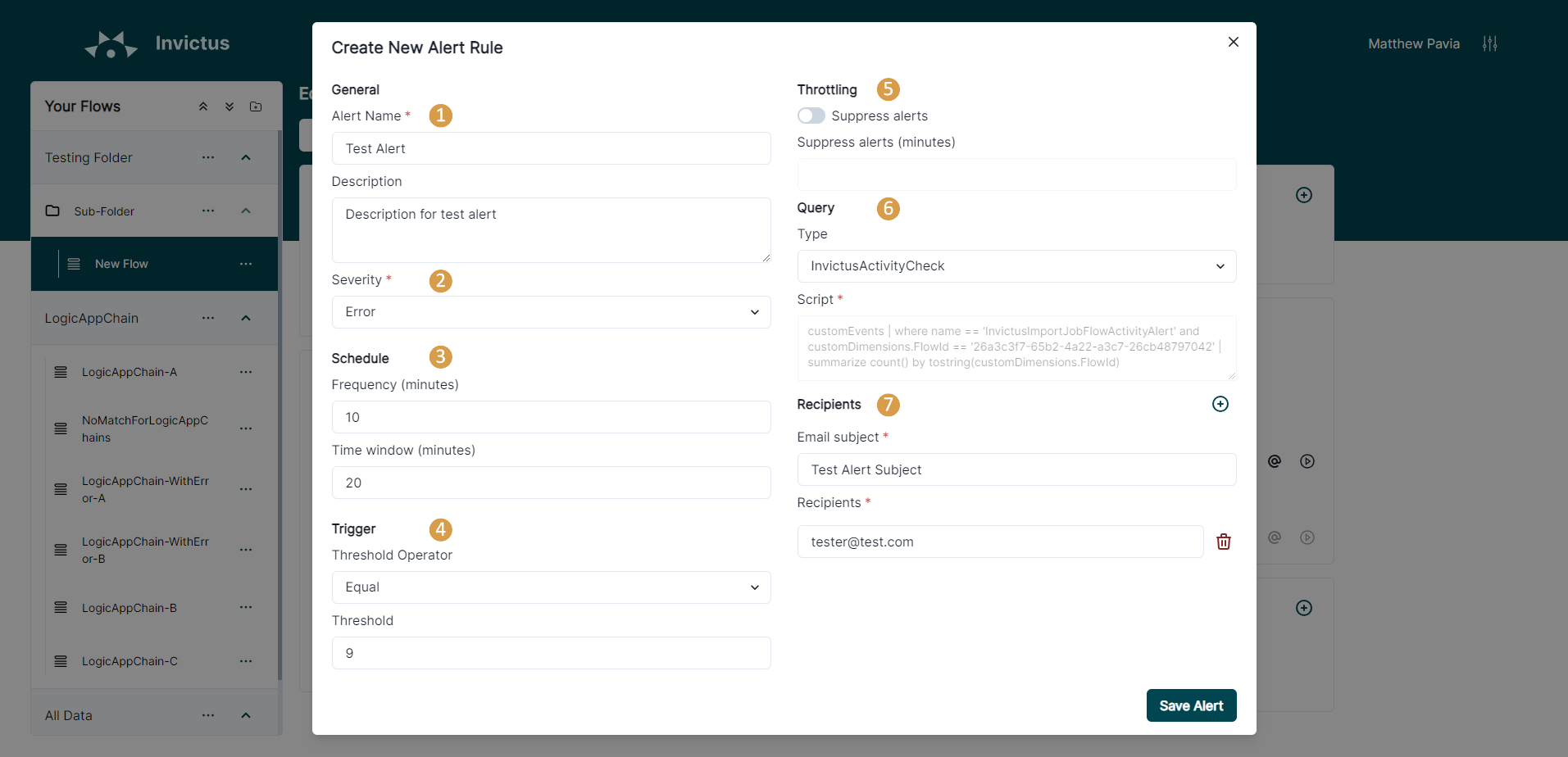Select the LogicAppChain-B flow
Screen dimensions: 1568x757
[x=130, y=608]
